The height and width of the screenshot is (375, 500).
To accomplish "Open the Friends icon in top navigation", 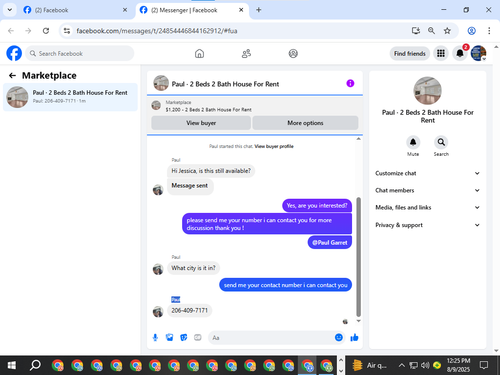I will [246, 54].
